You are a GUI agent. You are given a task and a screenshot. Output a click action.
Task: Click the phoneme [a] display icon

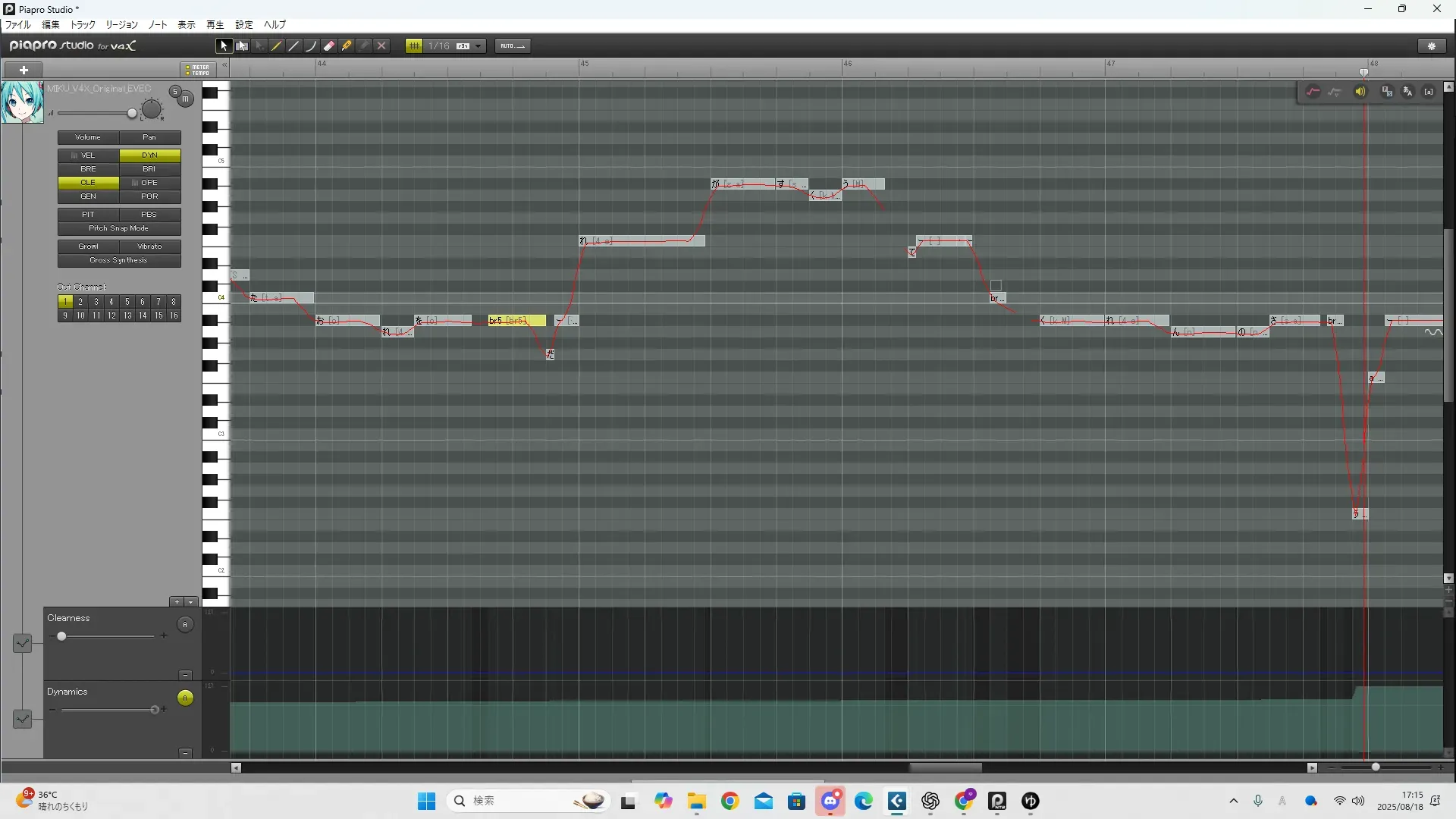(1429, 92)
